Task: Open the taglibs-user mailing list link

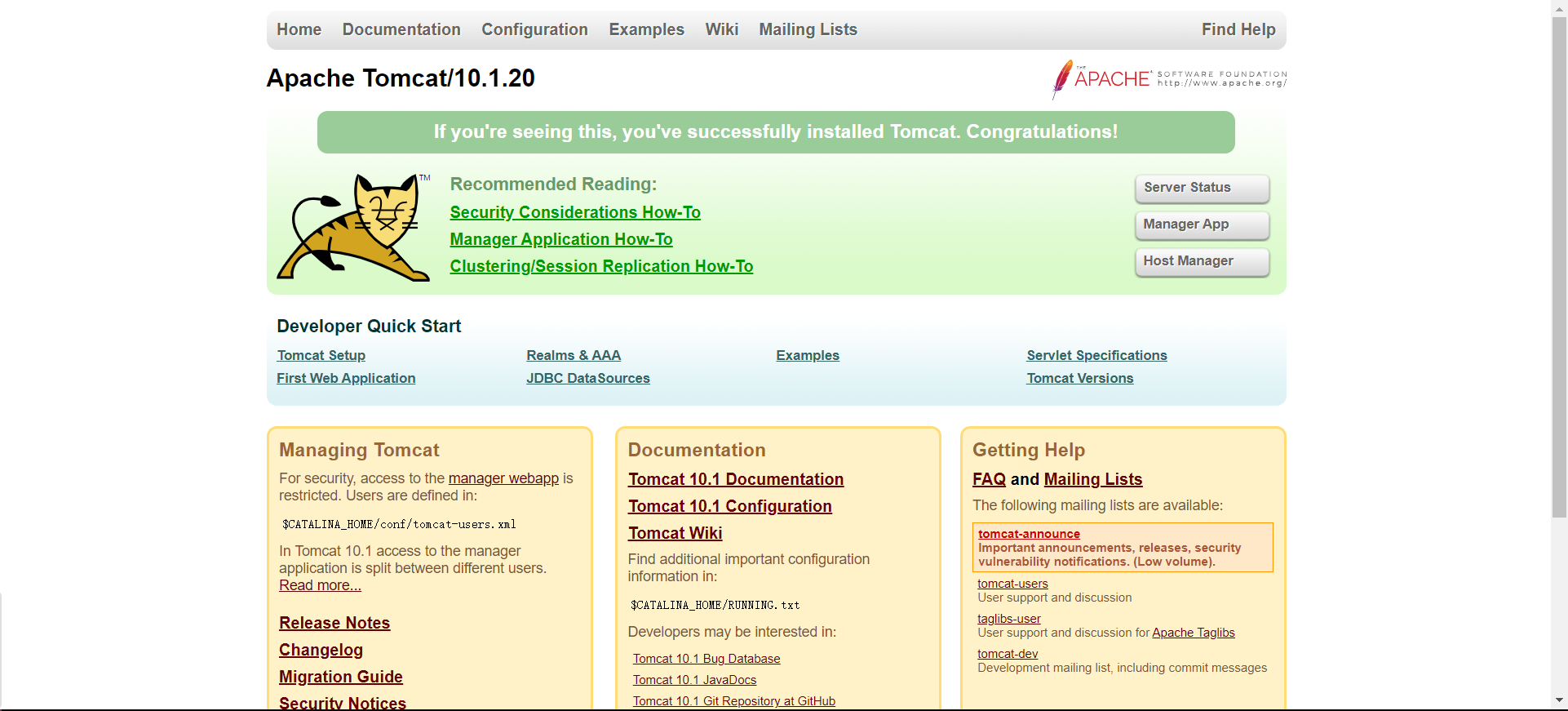Action: (1009, 619)
